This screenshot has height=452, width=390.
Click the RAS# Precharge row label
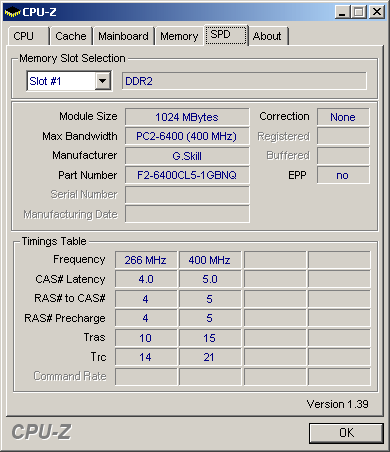65,318
